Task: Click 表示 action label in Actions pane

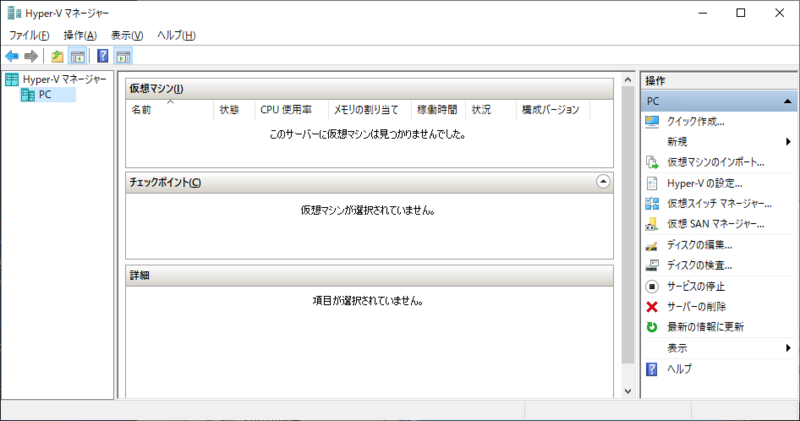Action: pos(677,348)
